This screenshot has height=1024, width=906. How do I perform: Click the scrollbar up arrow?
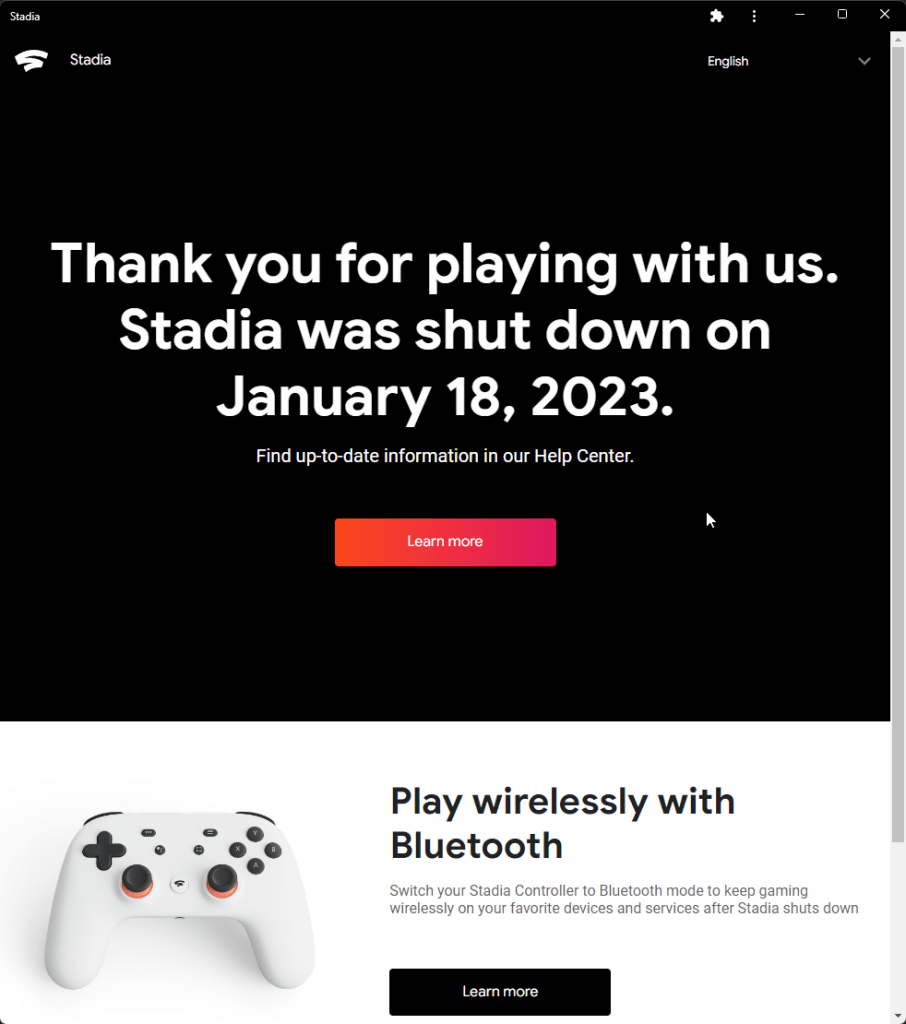(898, 38)
